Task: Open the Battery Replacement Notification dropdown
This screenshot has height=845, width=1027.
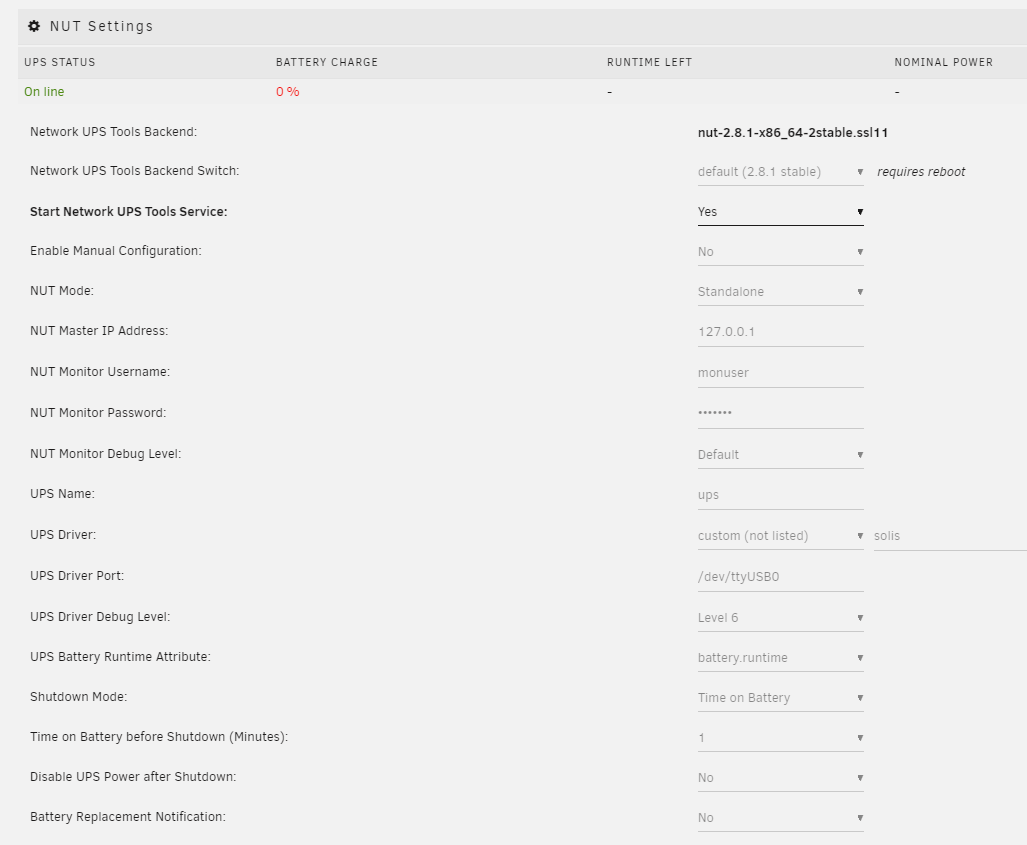Action: [x=780, y=818]
